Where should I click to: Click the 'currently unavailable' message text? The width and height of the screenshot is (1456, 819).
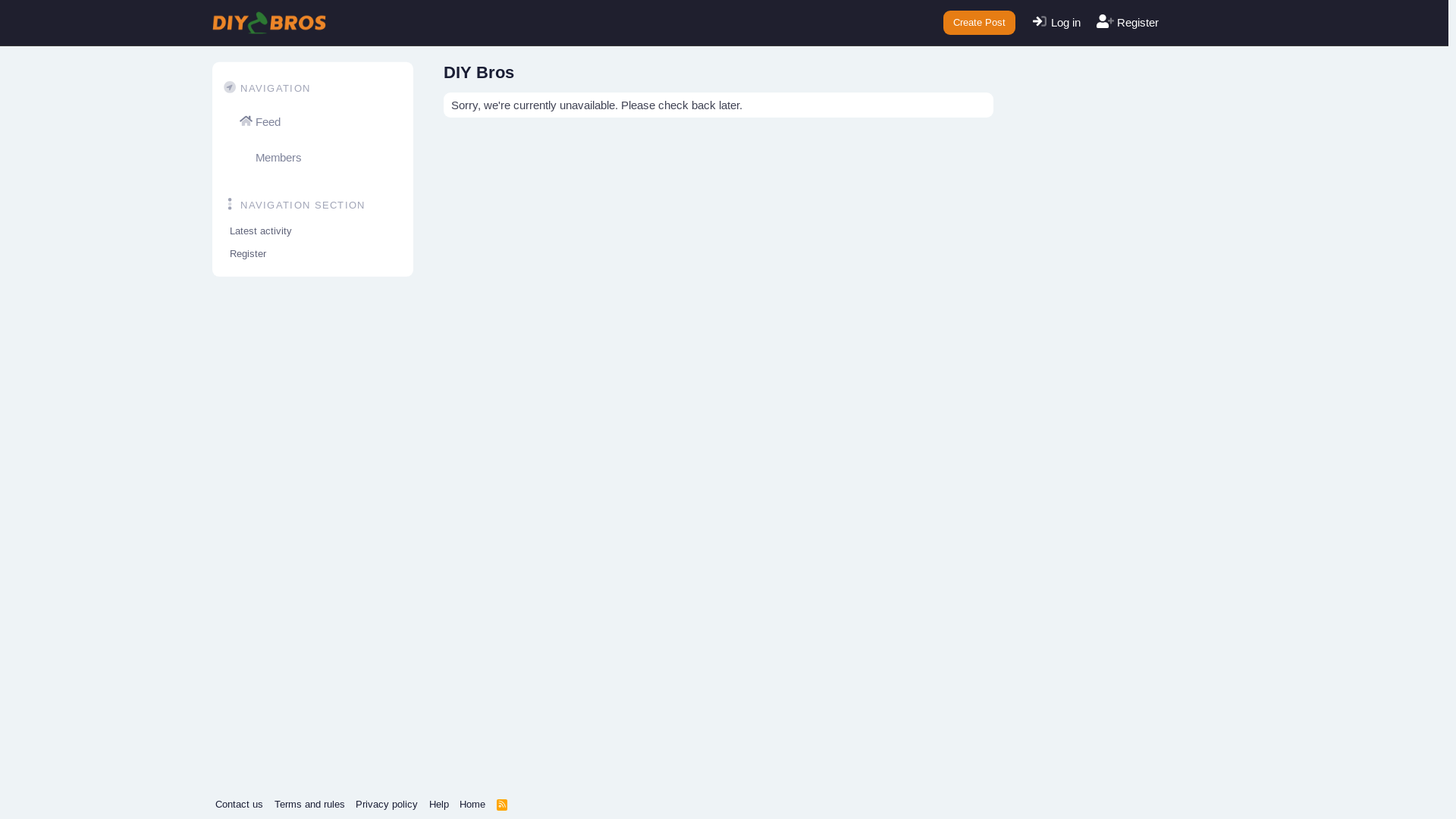click(597, 105)
